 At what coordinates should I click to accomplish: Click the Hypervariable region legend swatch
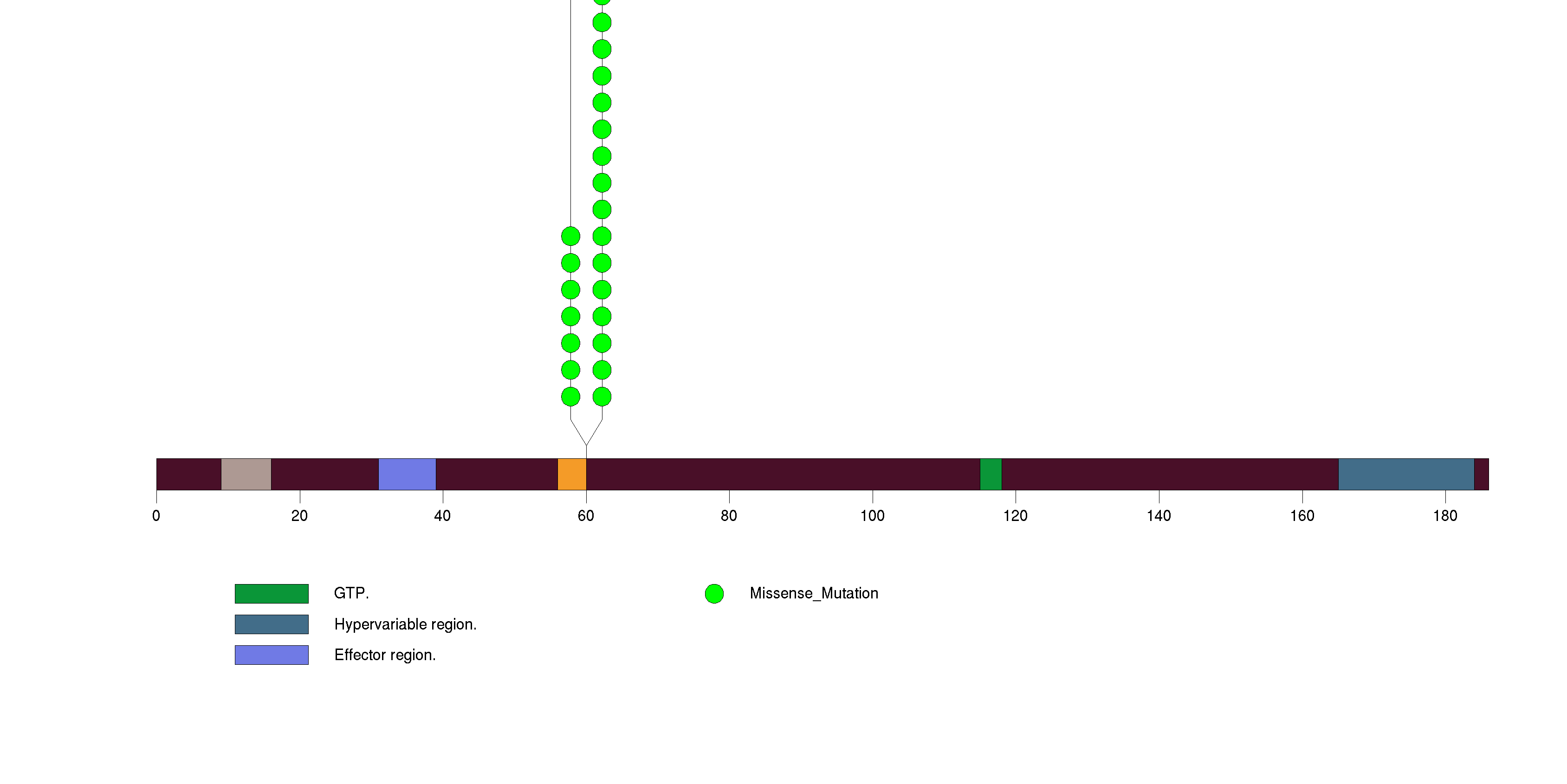click(272, 624)
